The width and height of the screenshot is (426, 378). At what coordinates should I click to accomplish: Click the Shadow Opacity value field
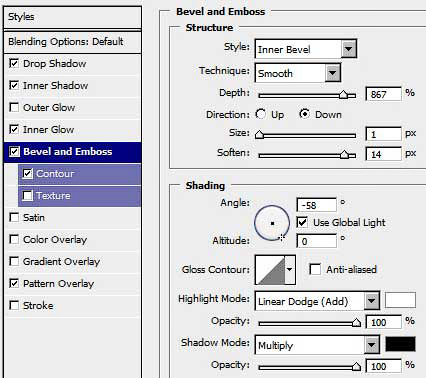click(x=383, y=366)
